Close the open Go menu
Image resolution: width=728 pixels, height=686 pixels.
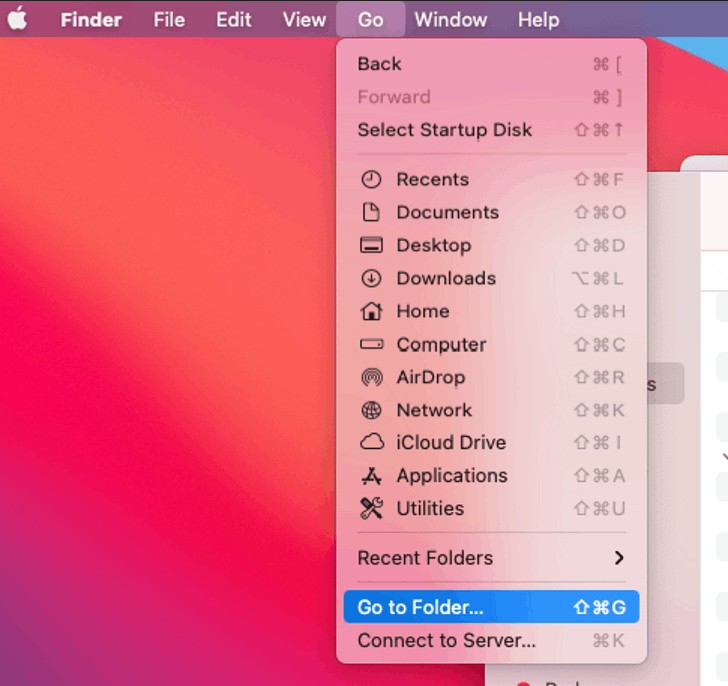pos(370,19)
